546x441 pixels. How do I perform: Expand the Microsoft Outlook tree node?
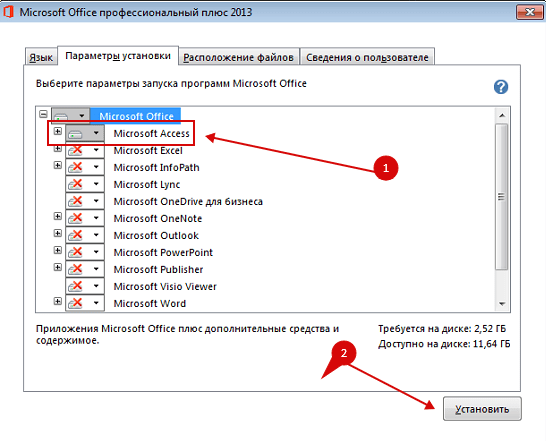point(57,233)
